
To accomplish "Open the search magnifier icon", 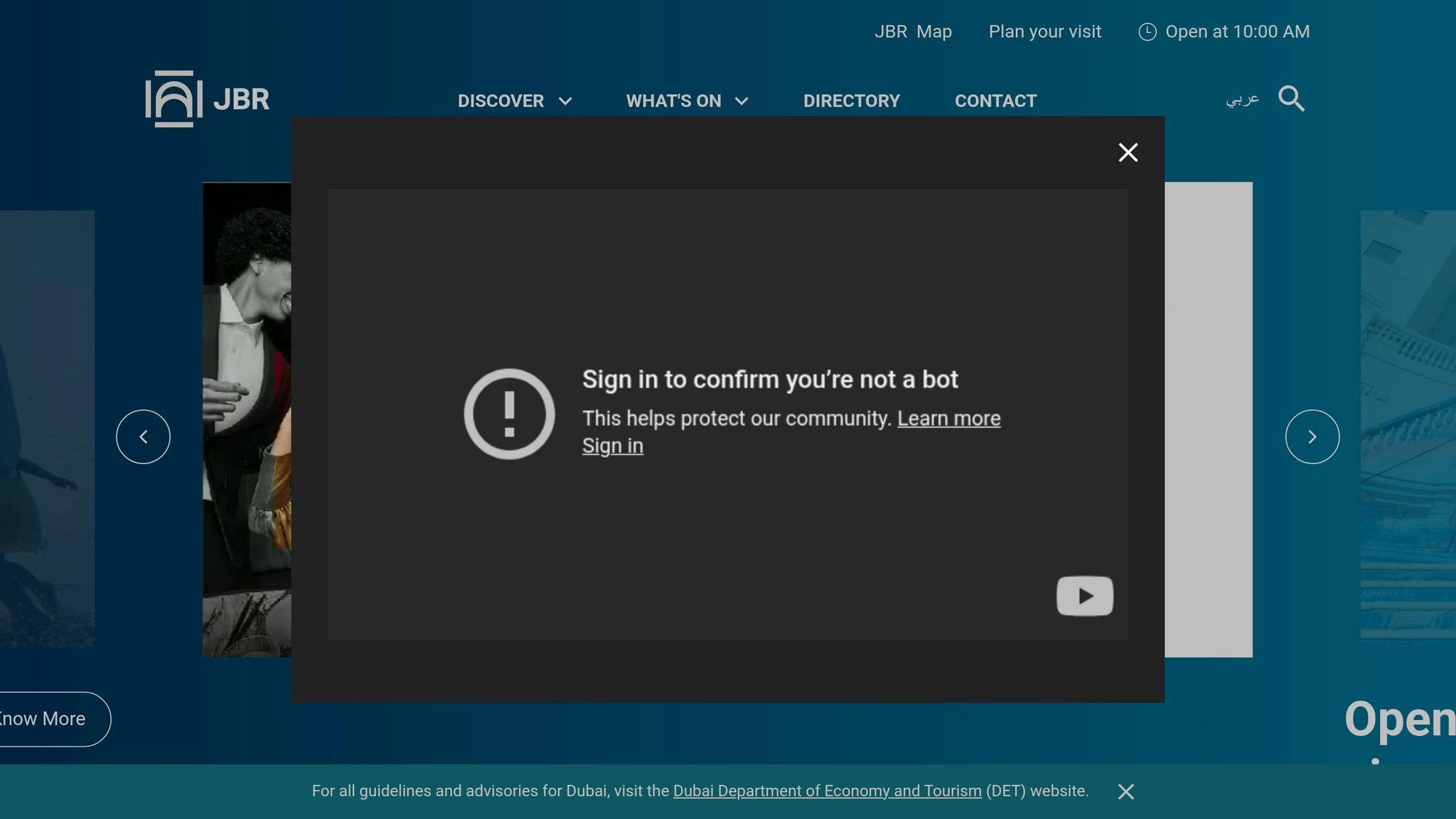I will click(x=1291, y=99).
